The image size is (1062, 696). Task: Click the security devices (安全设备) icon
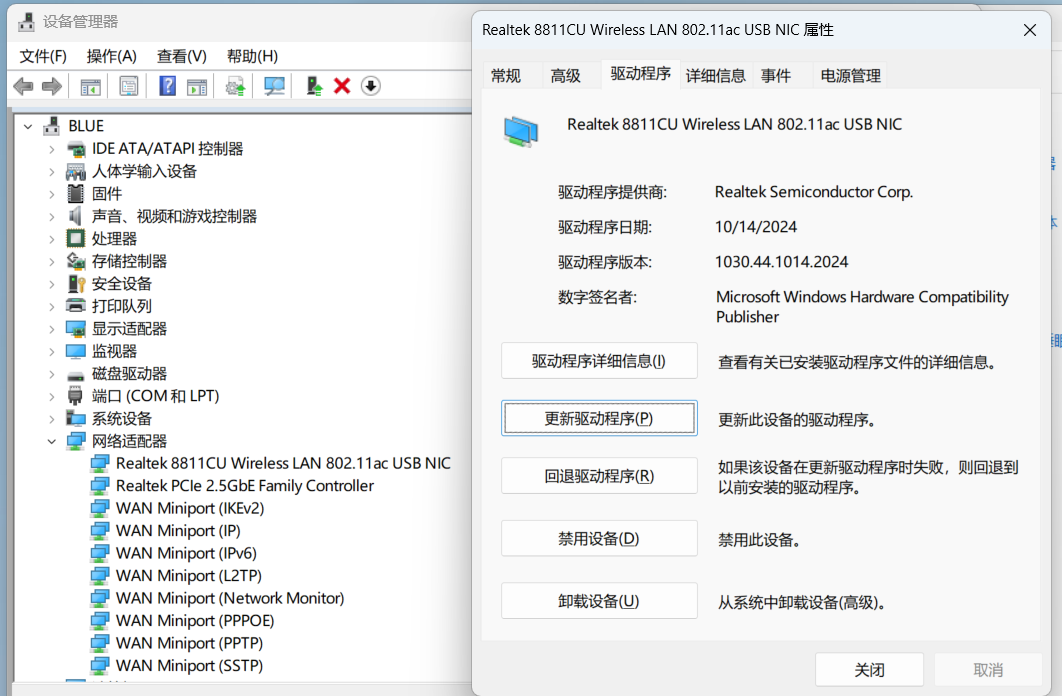(x=76, y=284)
